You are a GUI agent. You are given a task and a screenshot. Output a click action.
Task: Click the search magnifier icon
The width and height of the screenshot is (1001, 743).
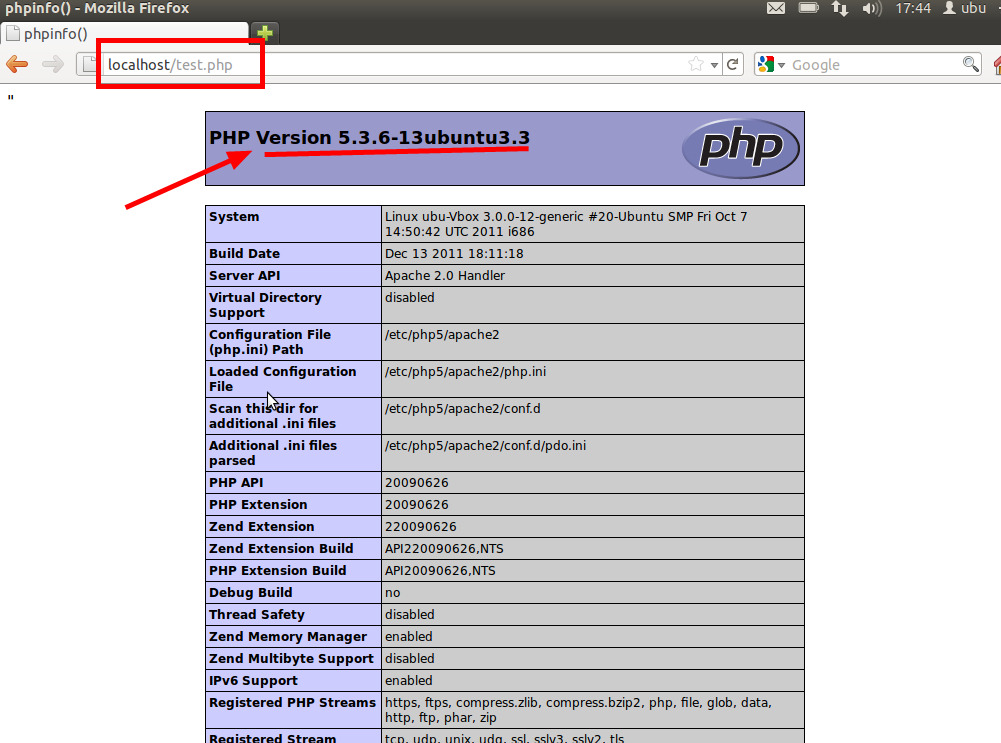pos(970,65)
